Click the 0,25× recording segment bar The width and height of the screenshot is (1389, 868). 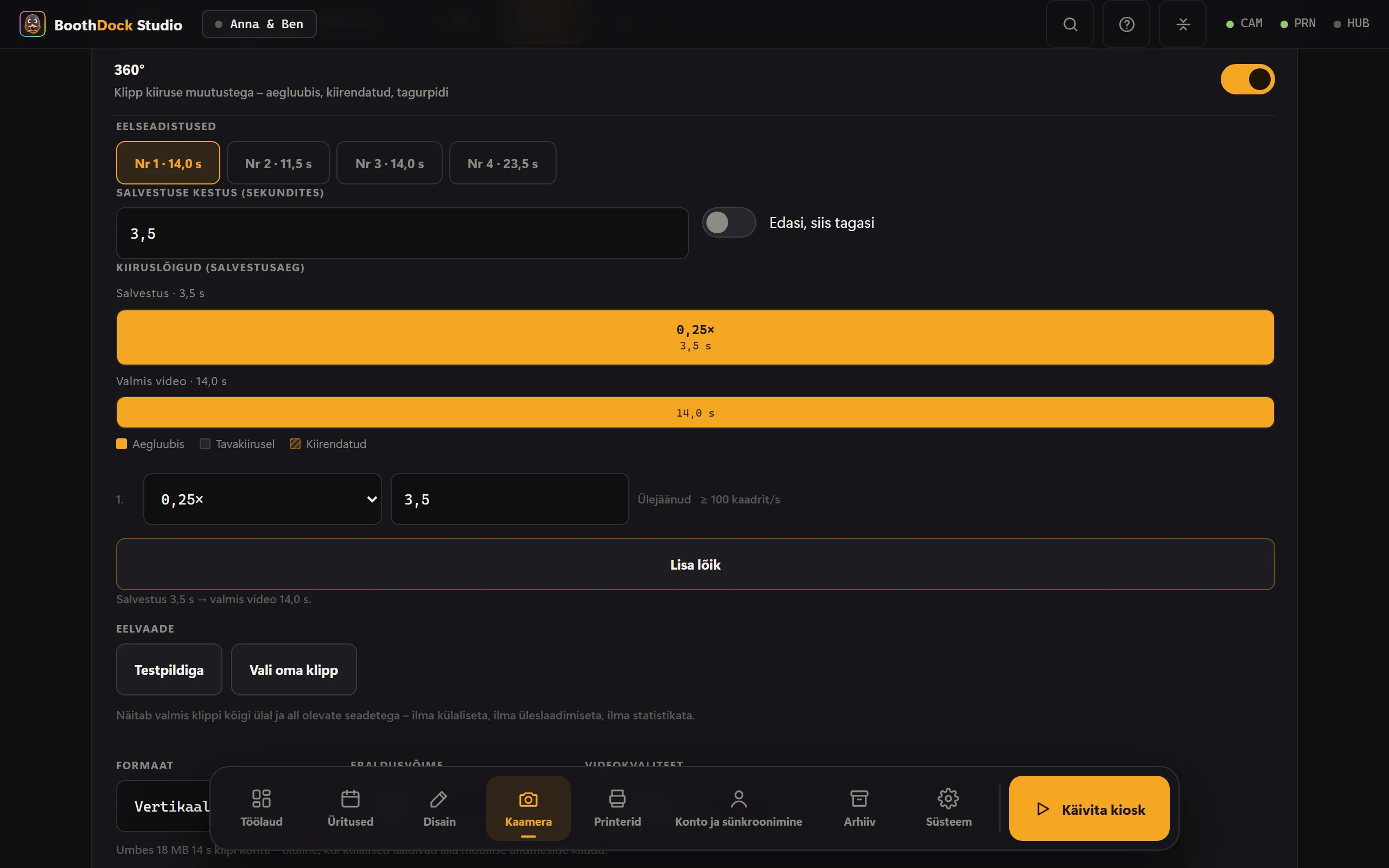click(x=695, y=337)
